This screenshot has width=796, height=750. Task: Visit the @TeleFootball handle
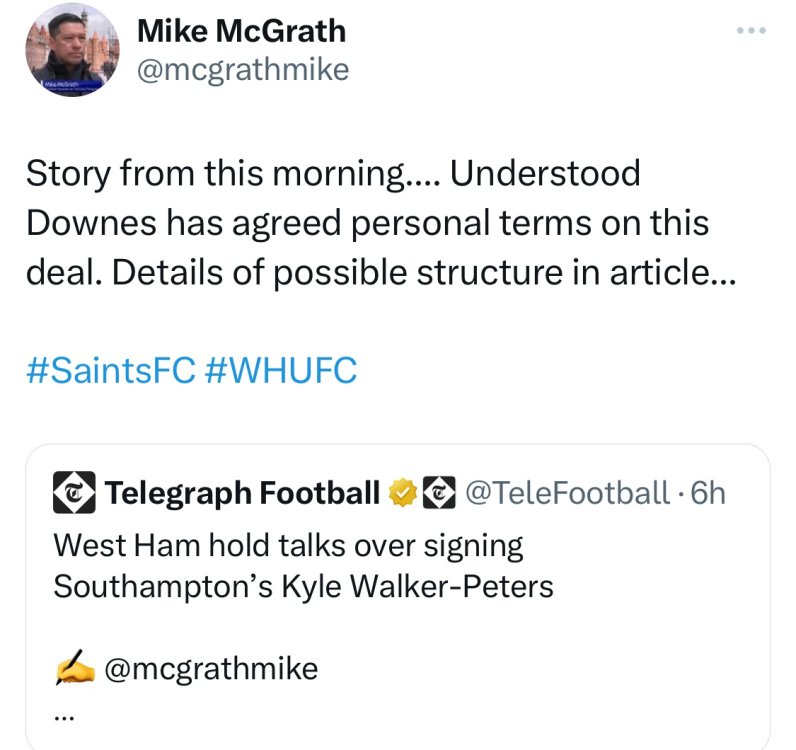(566, 492)
